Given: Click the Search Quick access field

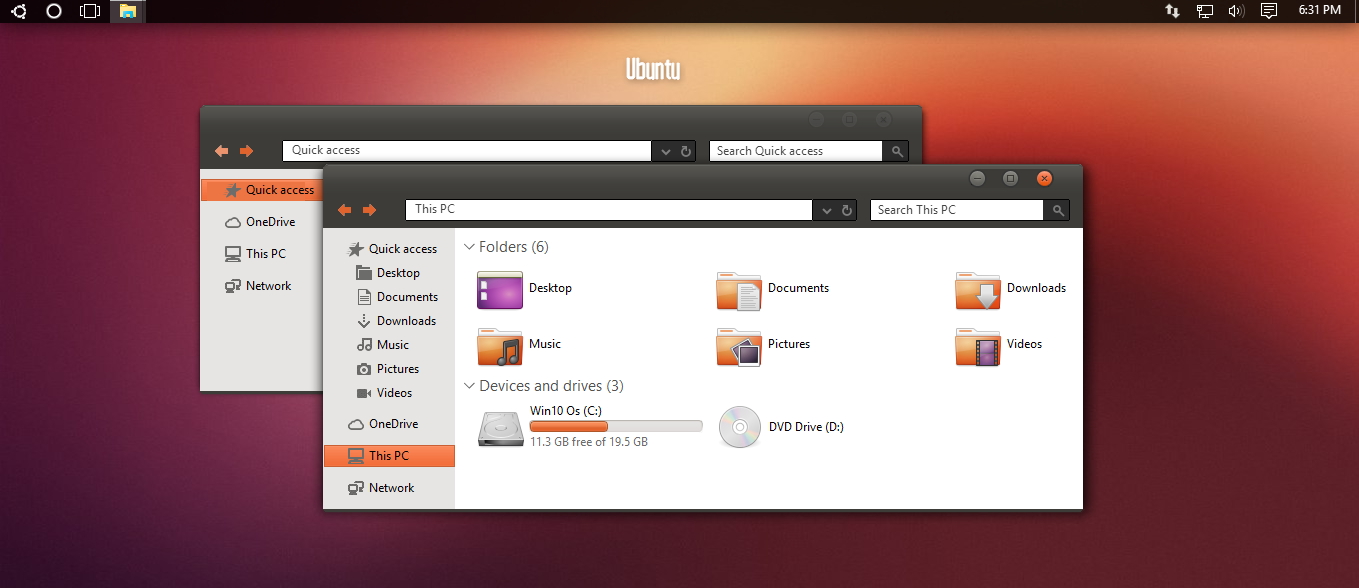Looking at the screenshot, I should [x=796, y=151].
